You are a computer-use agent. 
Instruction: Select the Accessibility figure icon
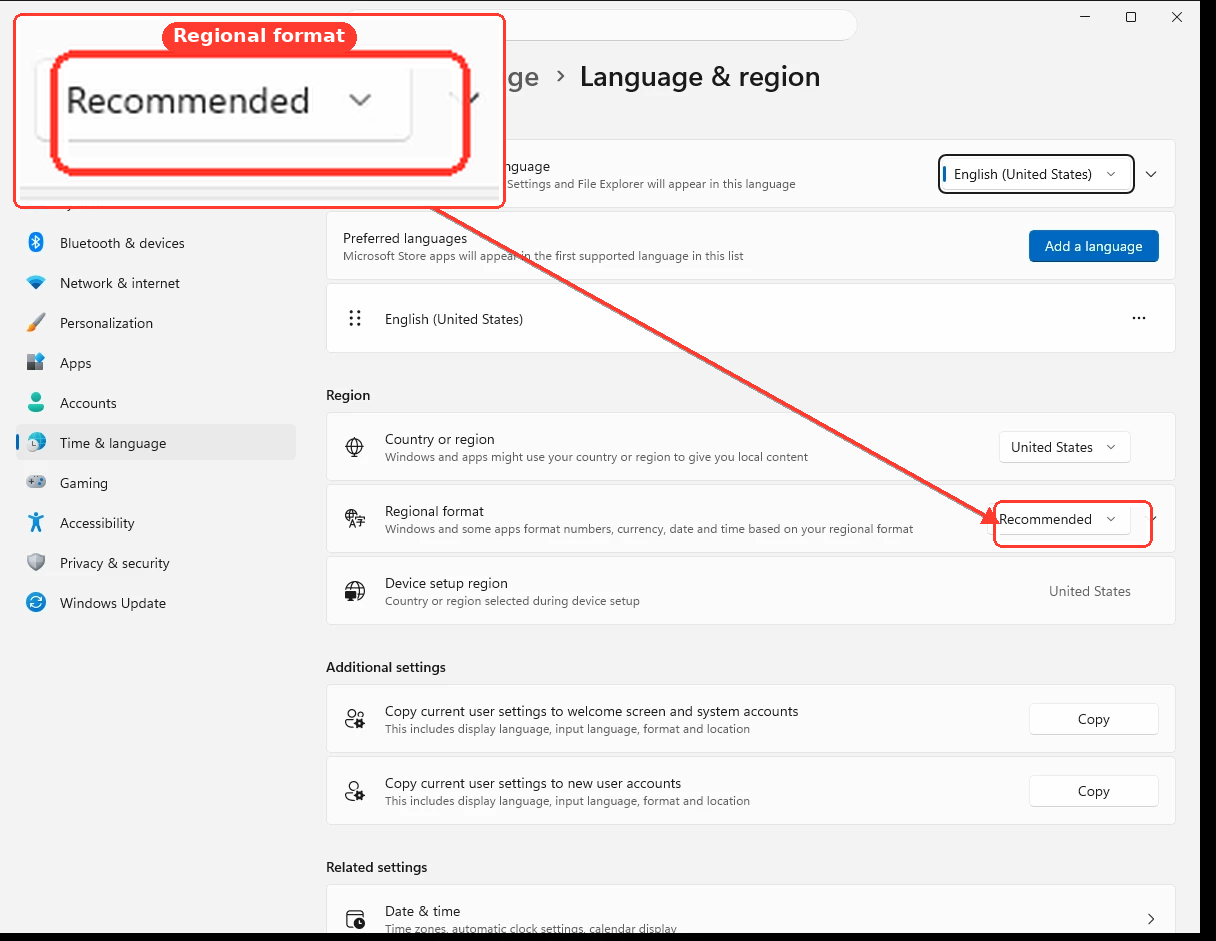(x=36, y=523)
